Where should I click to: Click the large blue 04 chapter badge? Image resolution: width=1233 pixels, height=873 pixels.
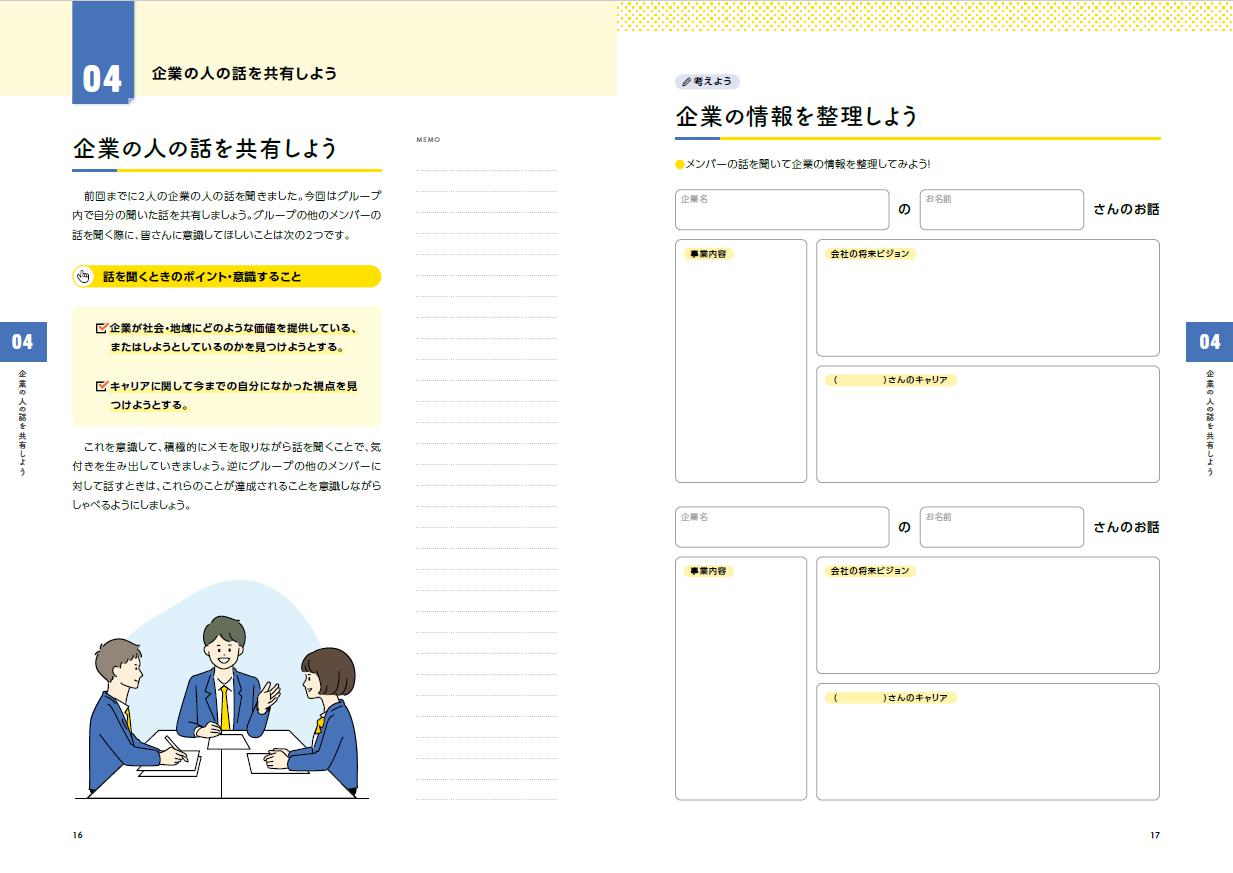[x=103, y=52]
